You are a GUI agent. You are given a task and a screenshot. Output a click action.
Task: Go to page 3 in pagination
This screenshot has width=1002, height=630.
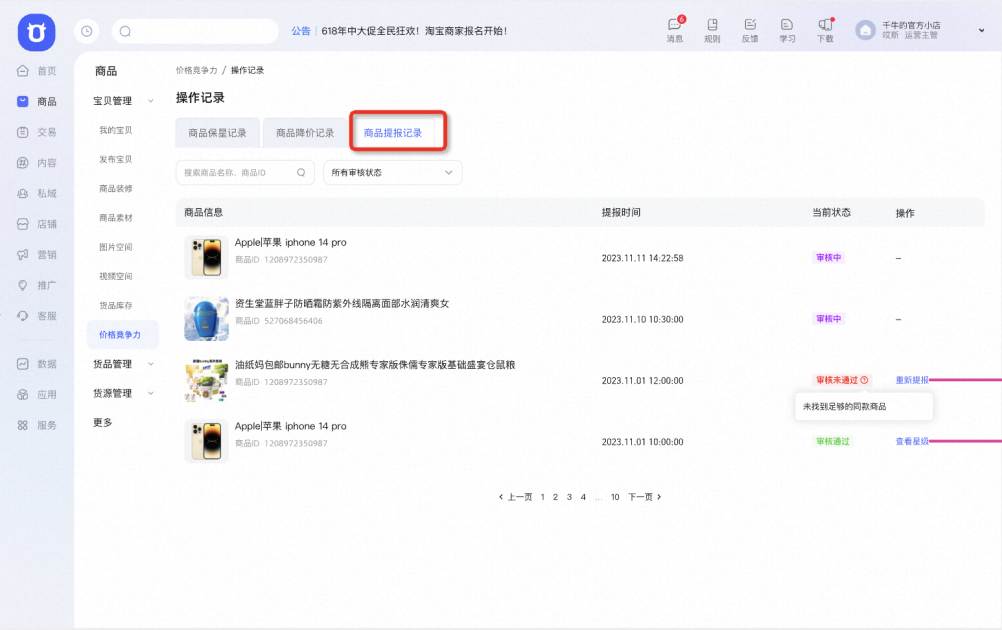click(x=569, y=497)
